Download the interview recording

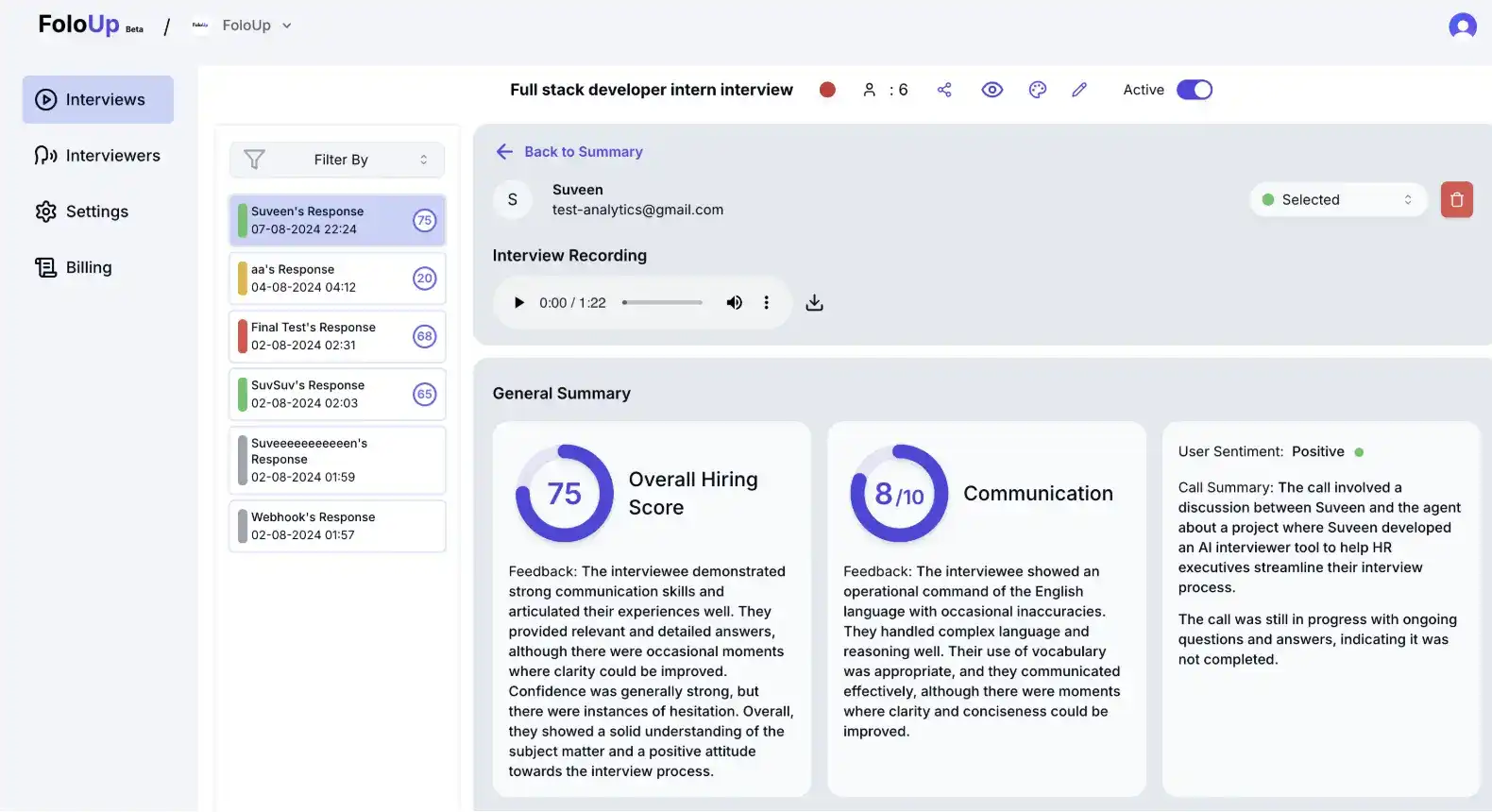point(814,303)
